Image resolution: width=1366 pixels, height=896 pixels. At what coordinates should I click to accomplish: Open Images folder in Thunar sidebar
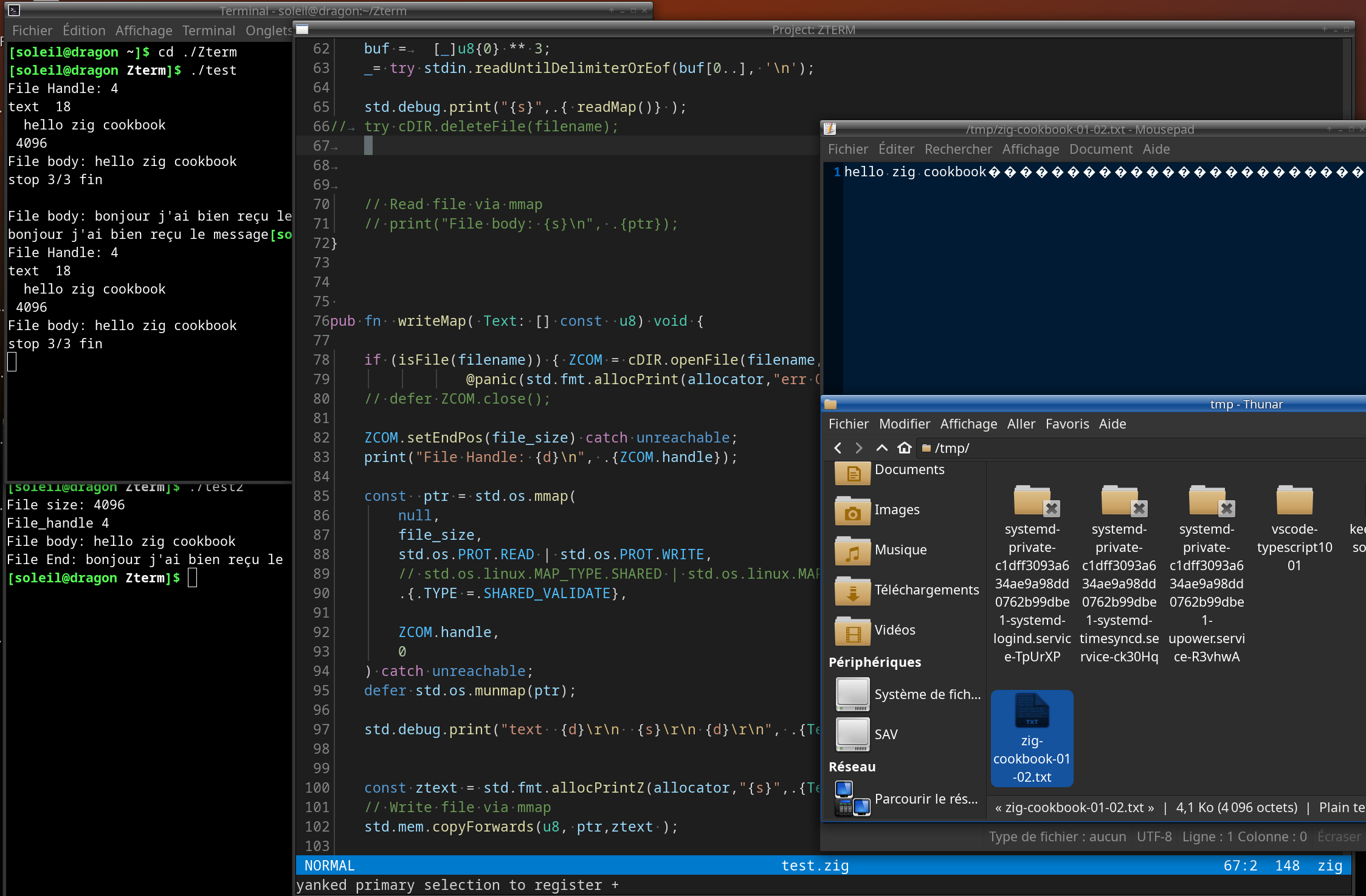click(877, 510)
